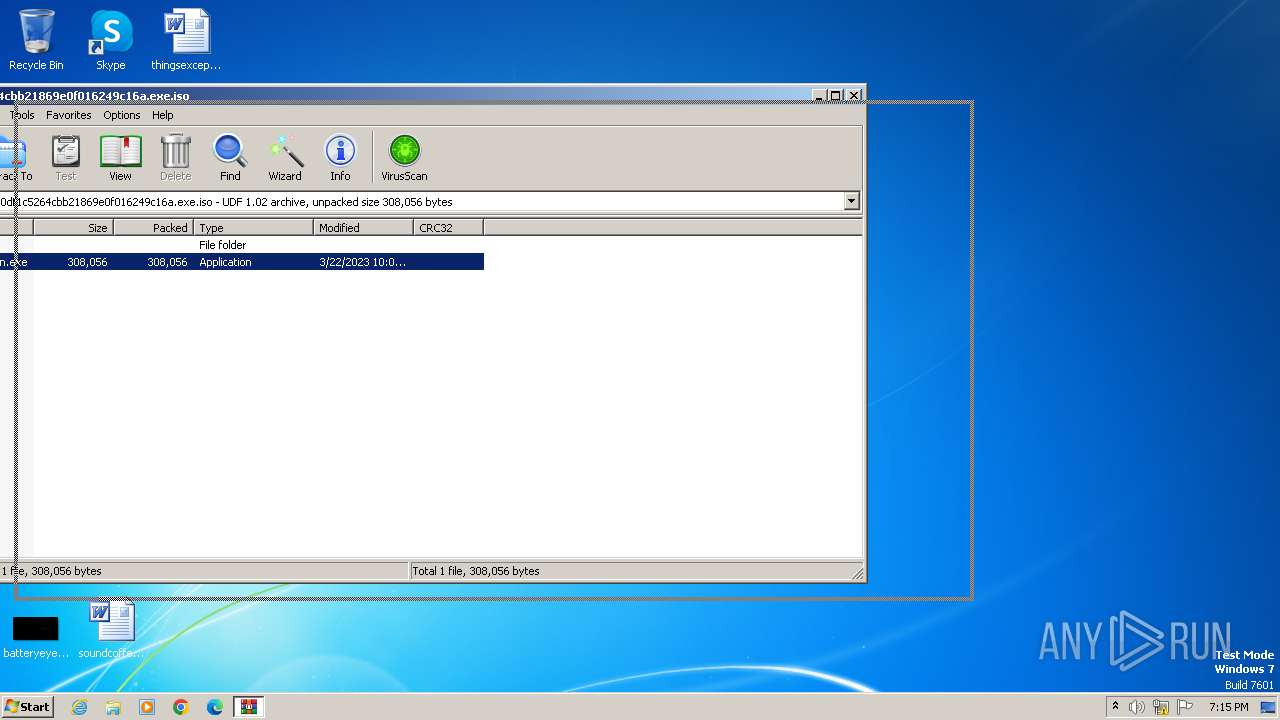Select the File folder row
This screenshot has width=1280, height=720.
point(241,245)
